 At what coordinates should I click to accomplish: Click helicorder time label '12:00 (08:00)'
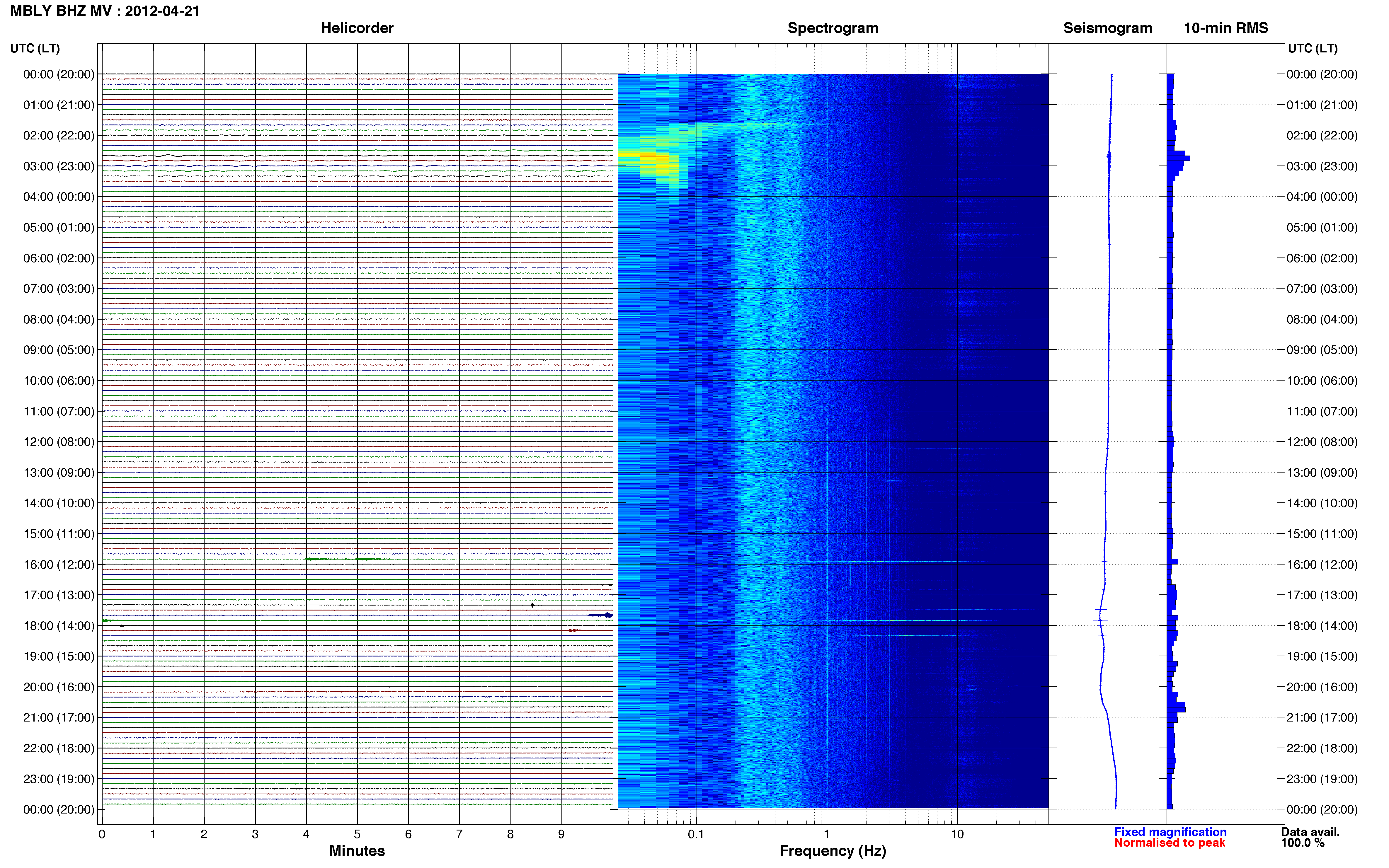click(x=59, y=442)
